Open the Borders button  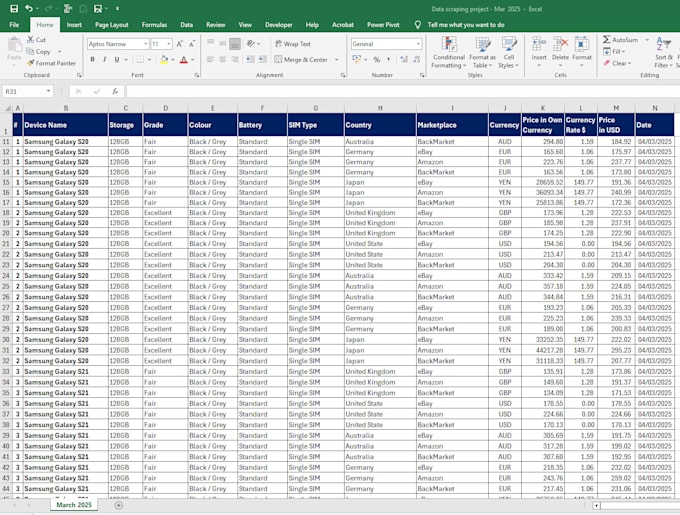tap(140, 59)
